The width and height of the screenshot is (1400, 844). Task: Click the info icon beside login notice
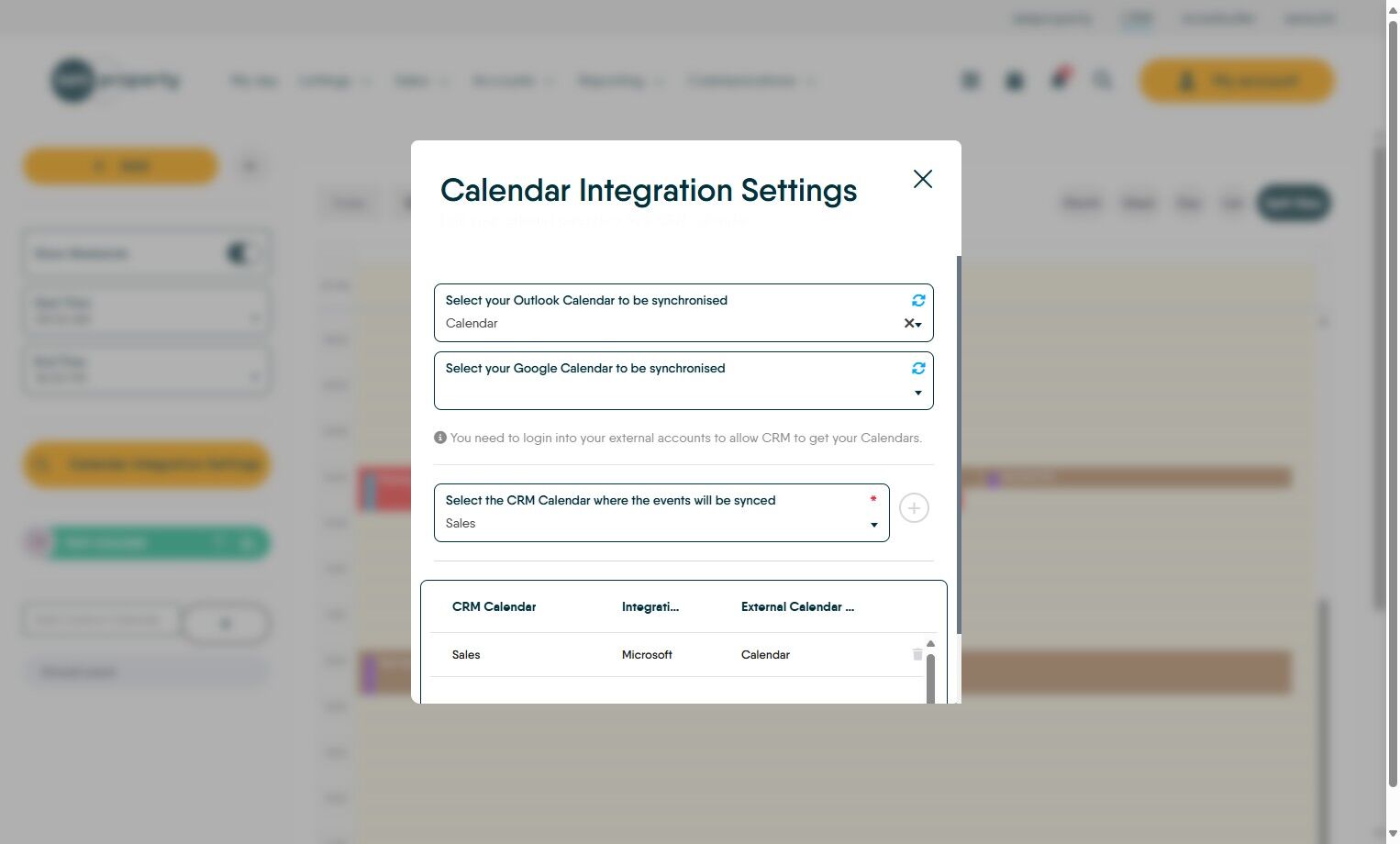tap(440, 438)
